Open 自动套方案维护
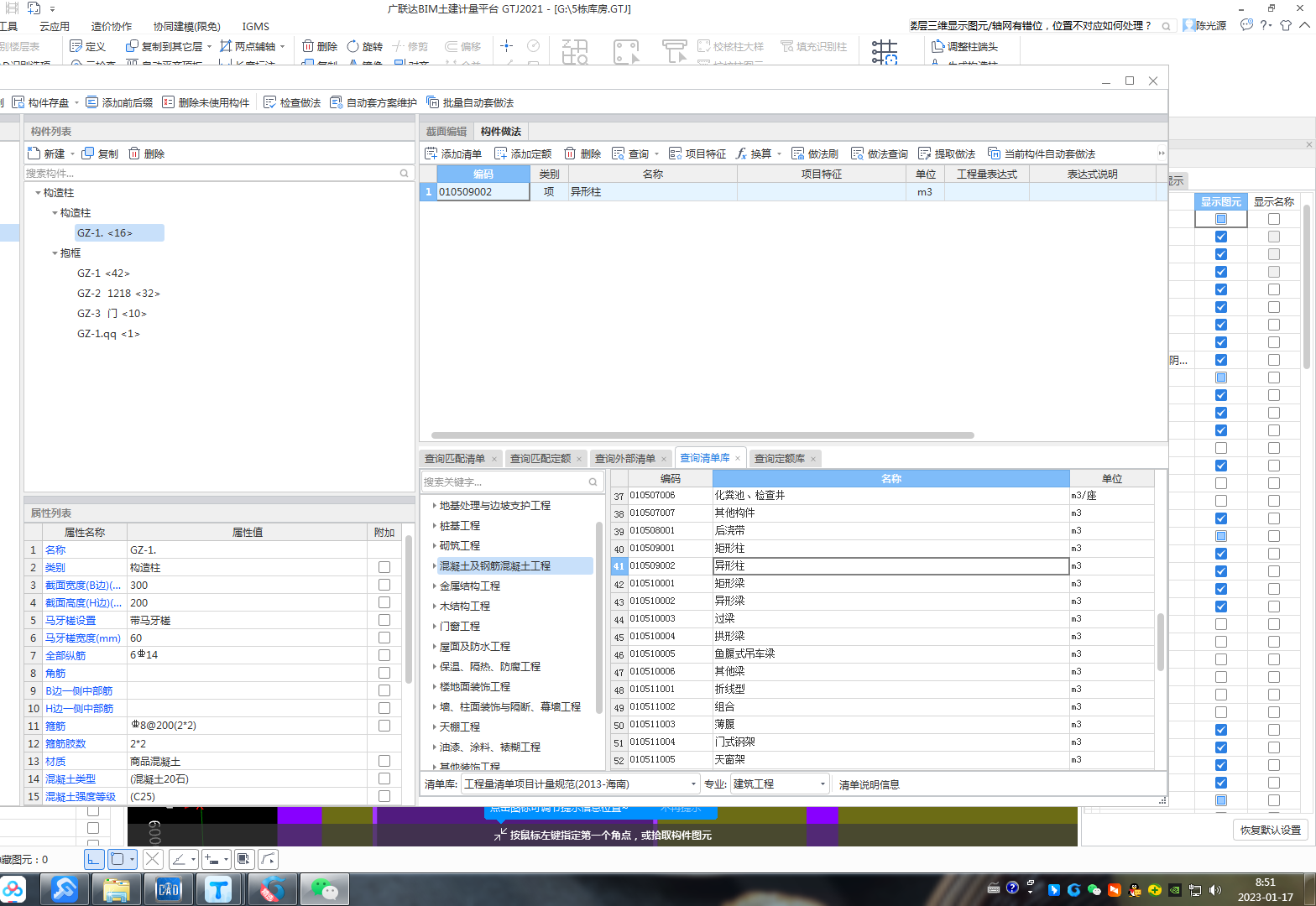Screen dimensions: 1316x906 point(373,102)
